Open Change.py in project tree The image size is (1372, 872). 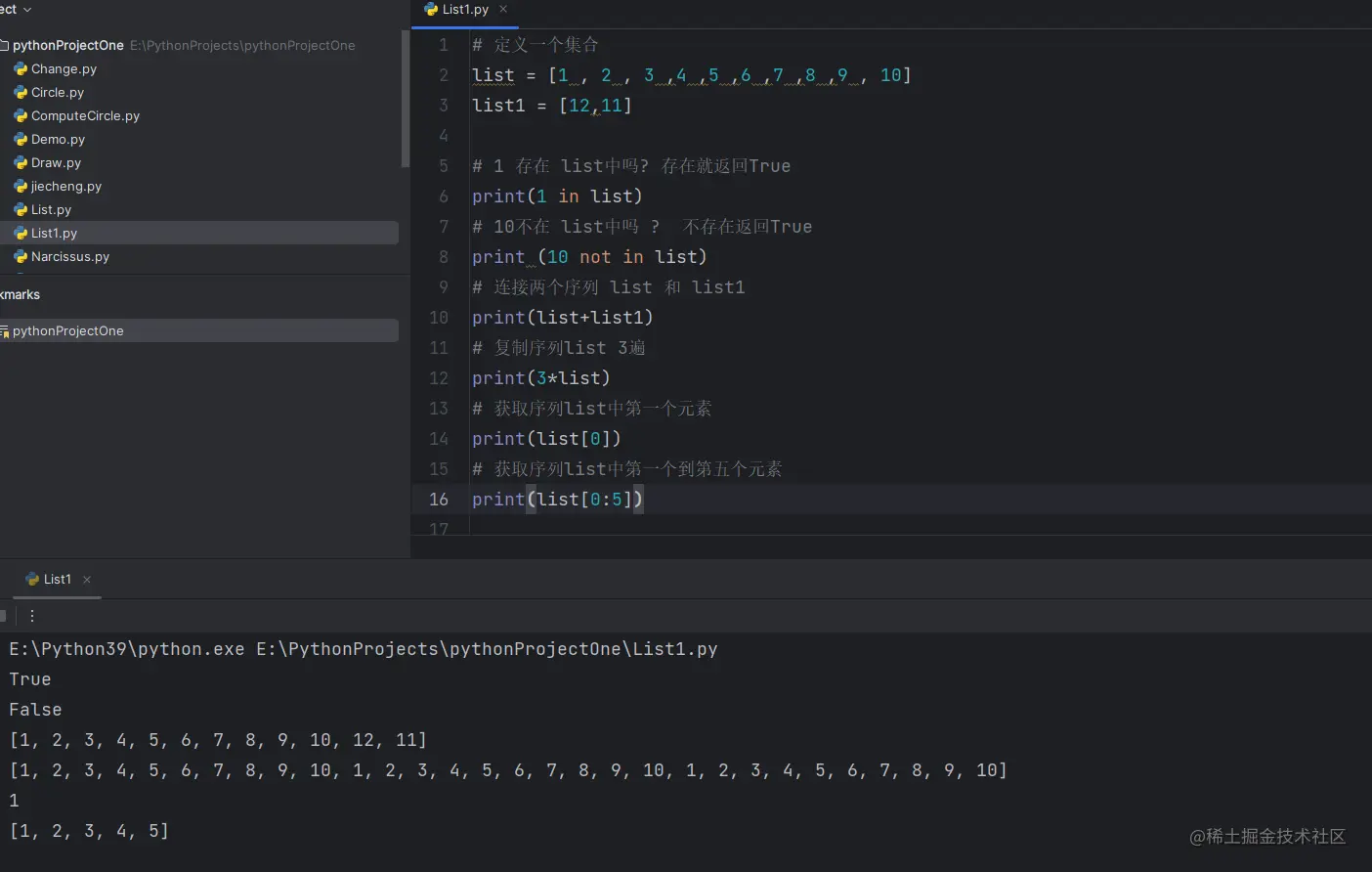[x=64, y=69]
